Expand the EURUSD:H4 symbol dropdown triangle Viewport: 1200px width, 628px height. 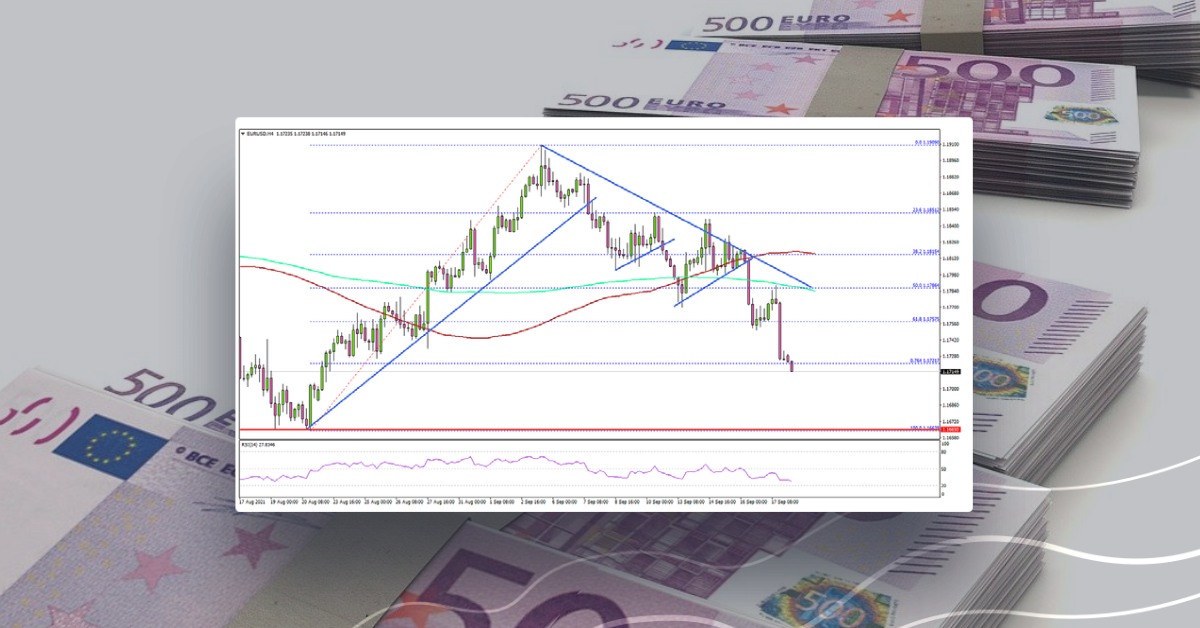243,130
